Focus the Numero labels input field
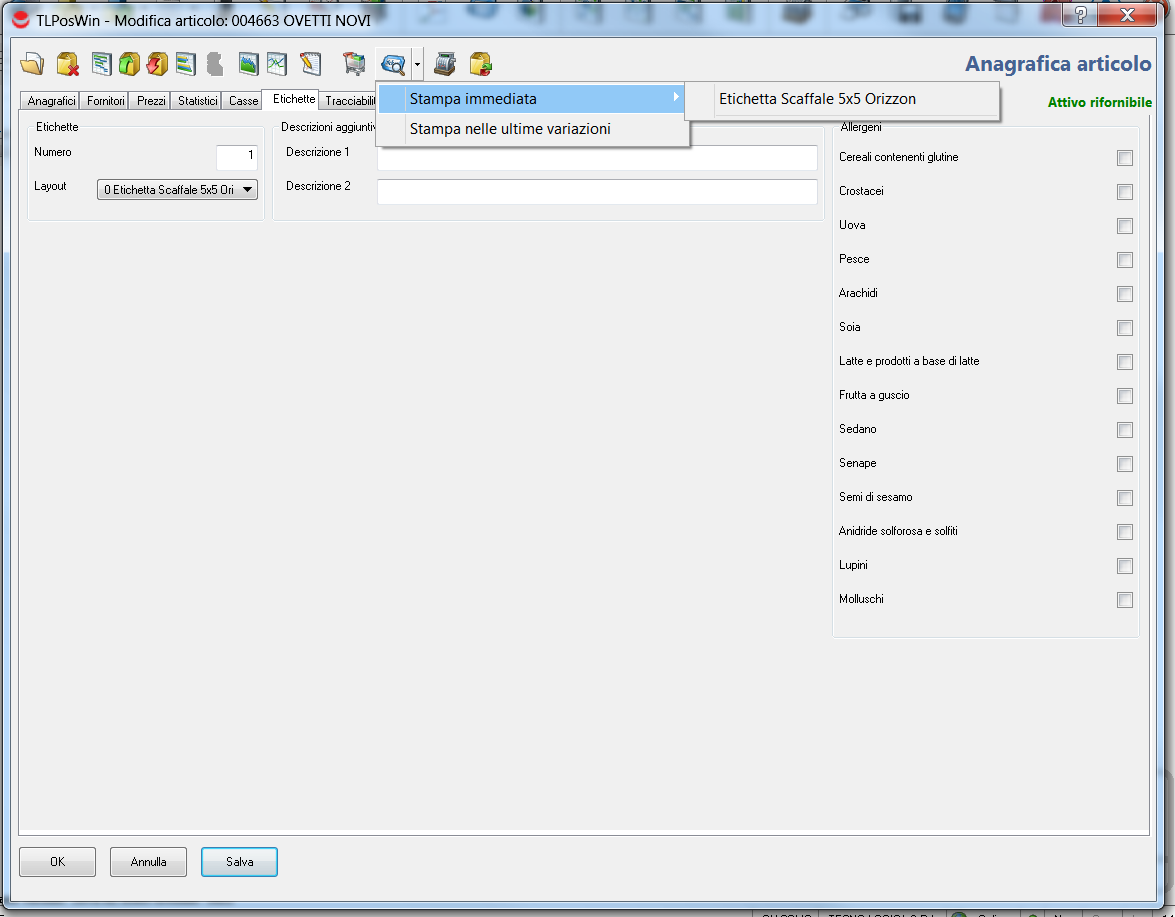Screen dimensions: 1175x917 pos(237,157)
